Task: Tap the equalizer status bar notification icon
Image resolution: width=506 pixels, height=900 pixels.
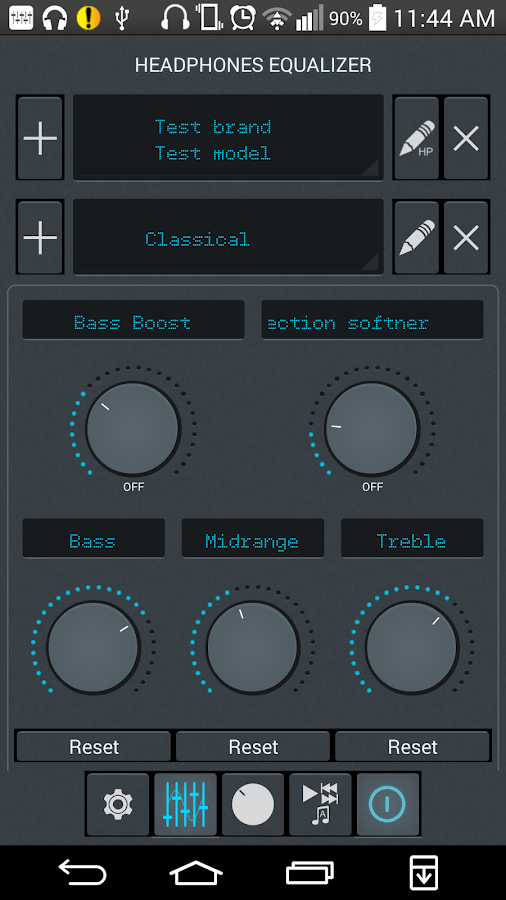Action: click(19, 18)
